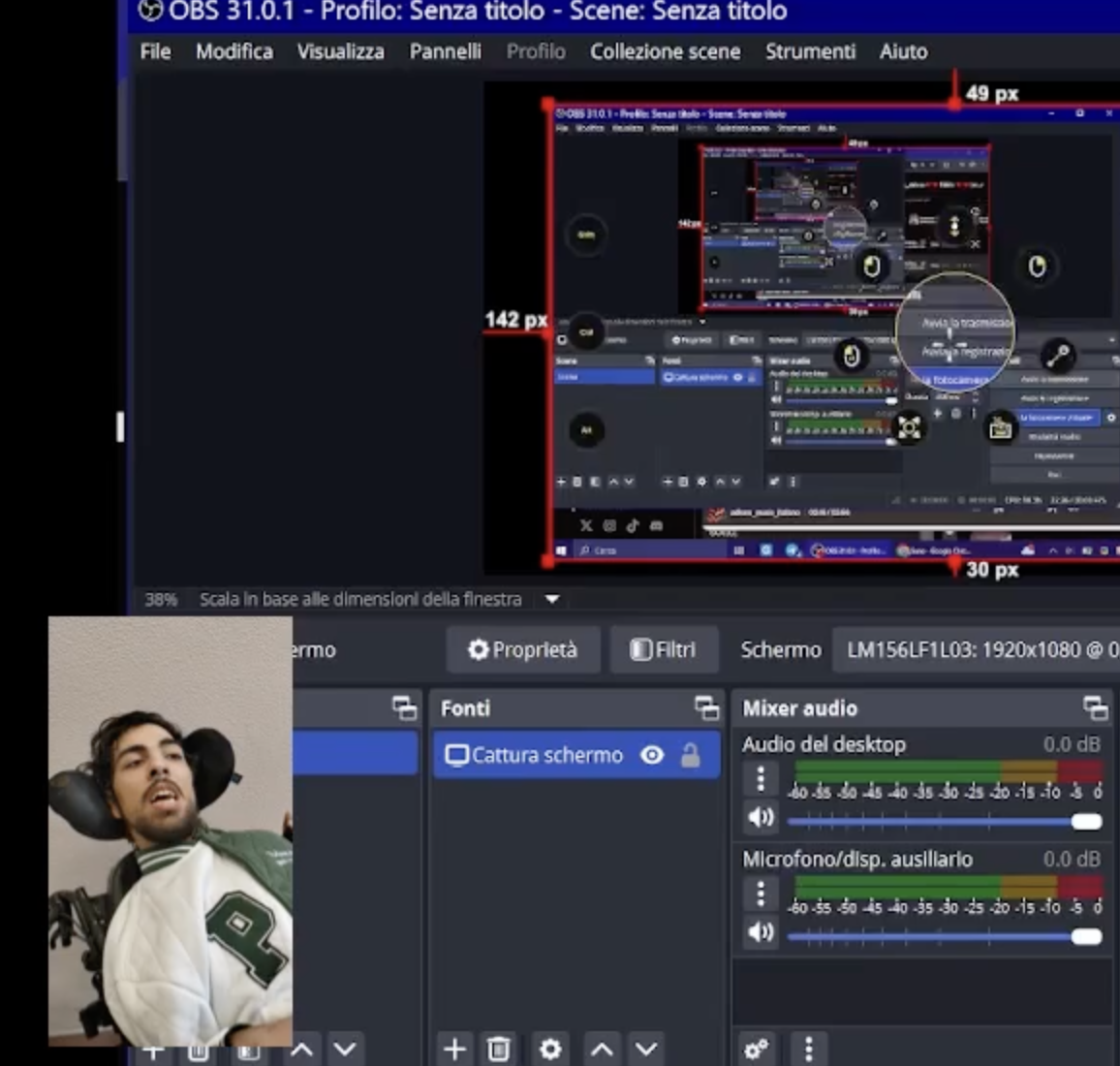This screenshot has width=1120, height=1066.
Task: Open source properties gear in Fonti toolbar
Action: tap(550, 1049)
